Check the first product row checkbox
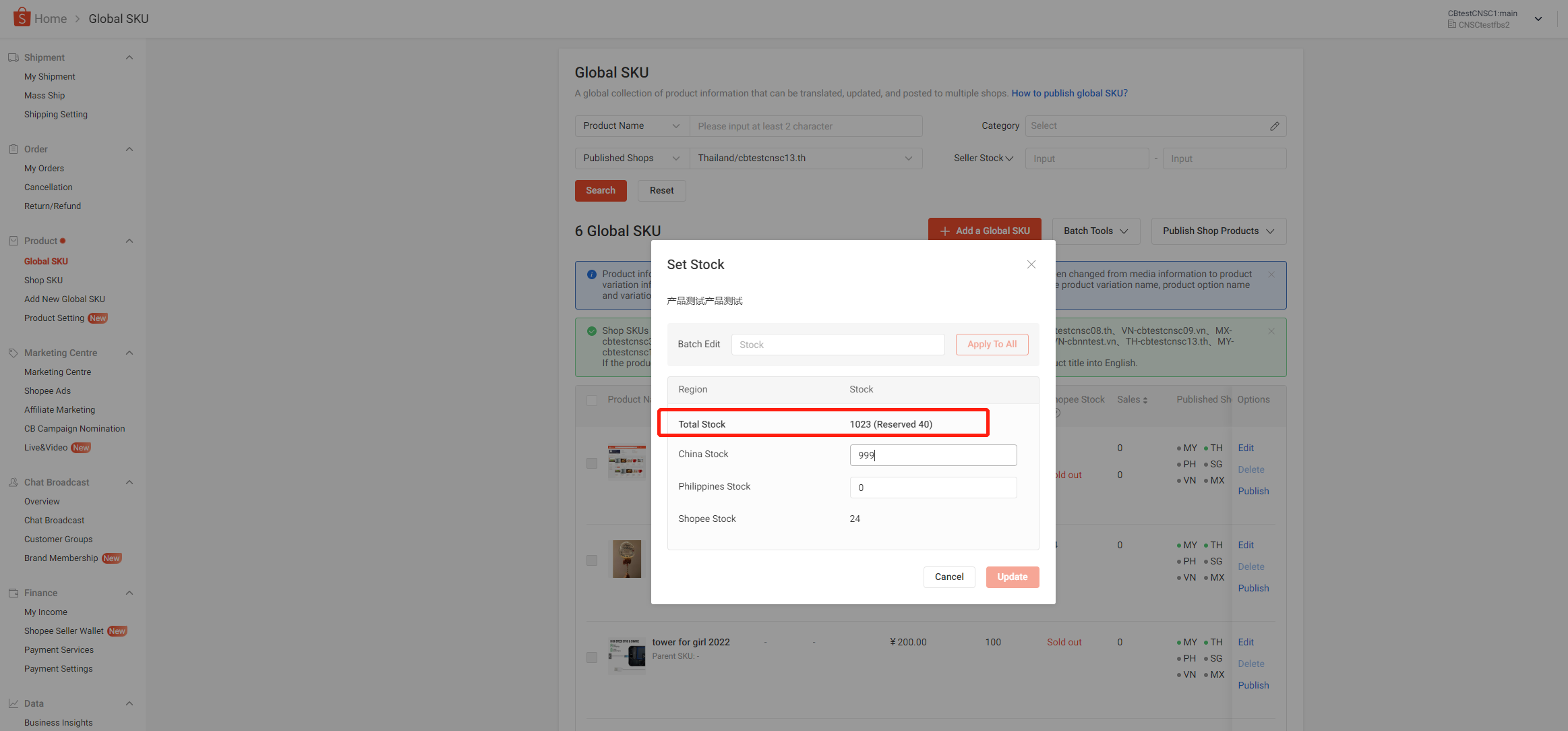 (x=592, y=463)
